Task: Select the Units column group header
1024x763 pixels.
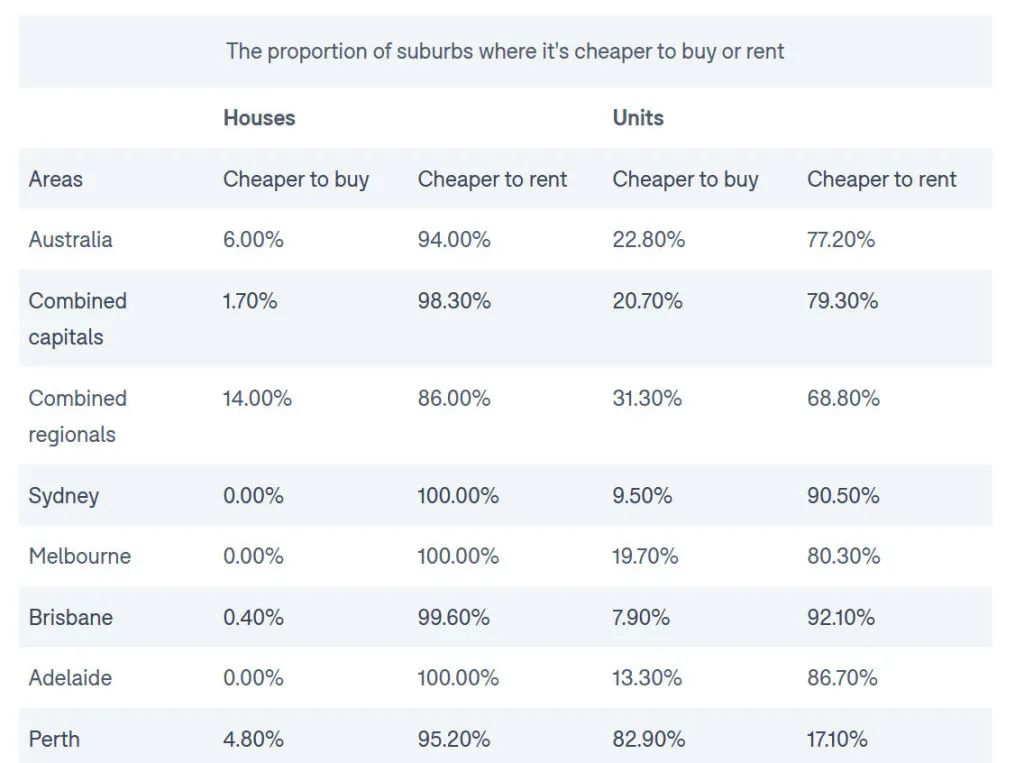Action: pos(638,118)
